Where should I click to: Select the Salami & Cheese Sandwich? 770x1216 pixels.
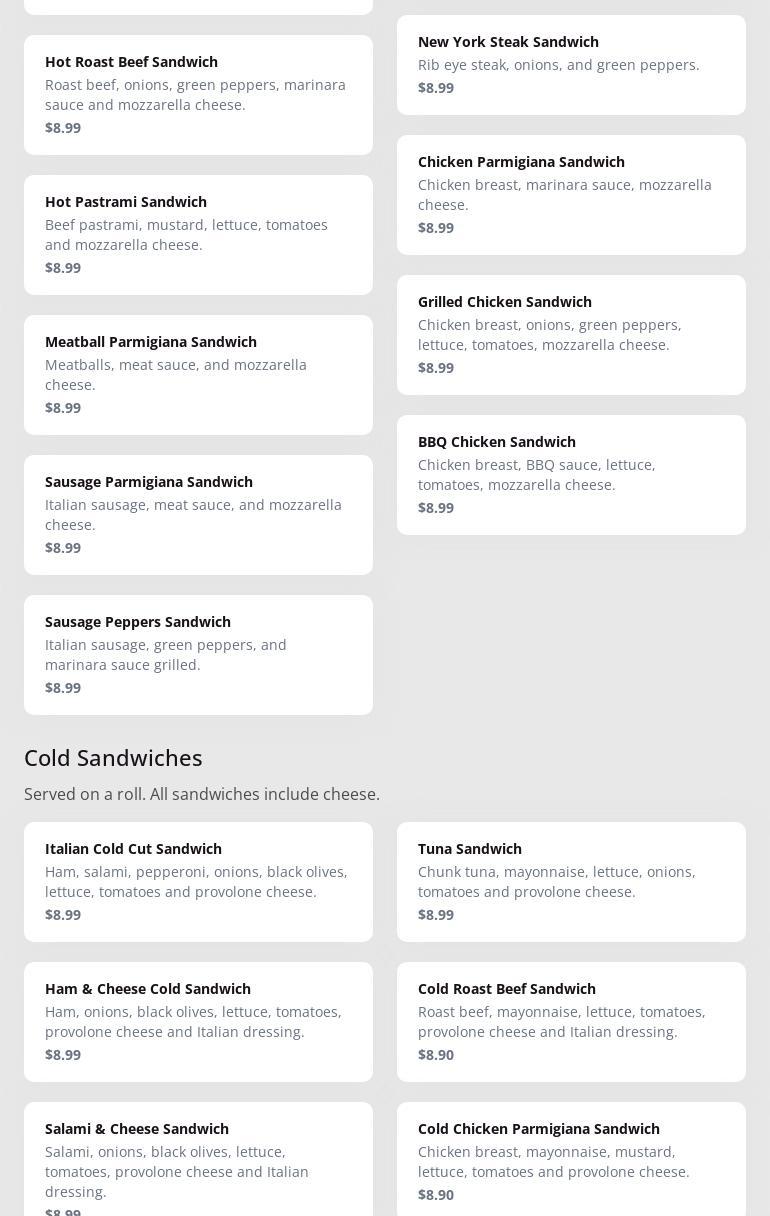tap(198, 1160)
